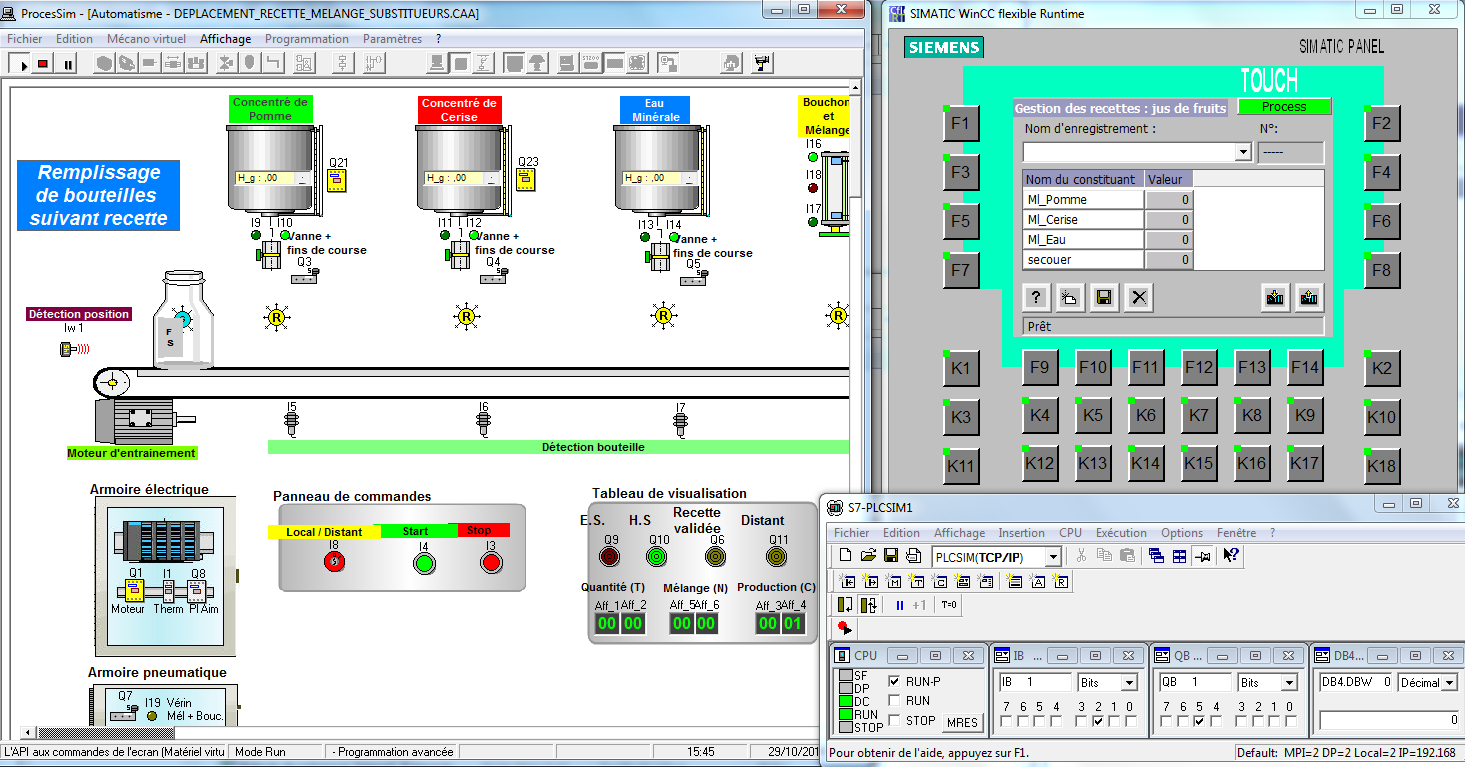Viewport: 1465px width, 767px height.
Task: Click the PLCSIM print icon
Action: (913, 556)
